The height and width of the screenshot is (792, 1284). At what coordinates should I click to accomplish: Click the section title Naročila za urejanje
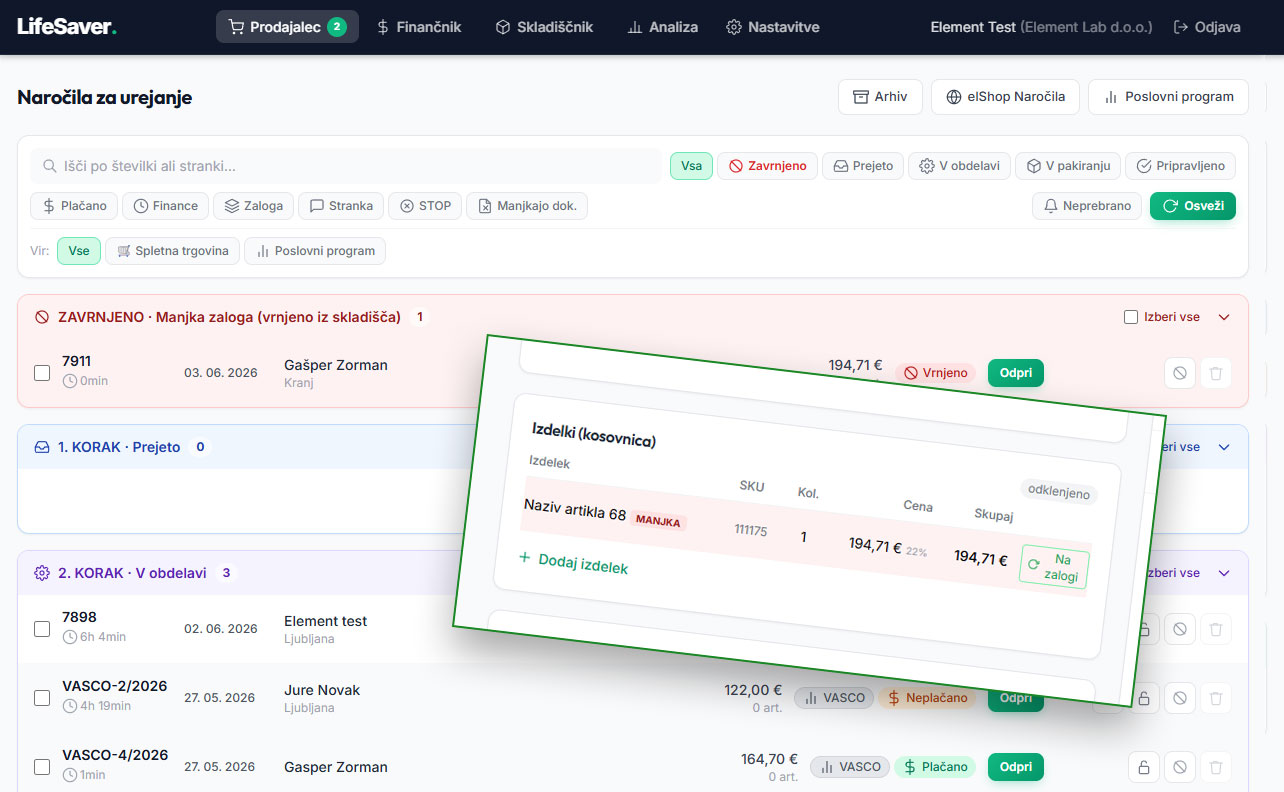pyautogui.click(x=105, y=97)
